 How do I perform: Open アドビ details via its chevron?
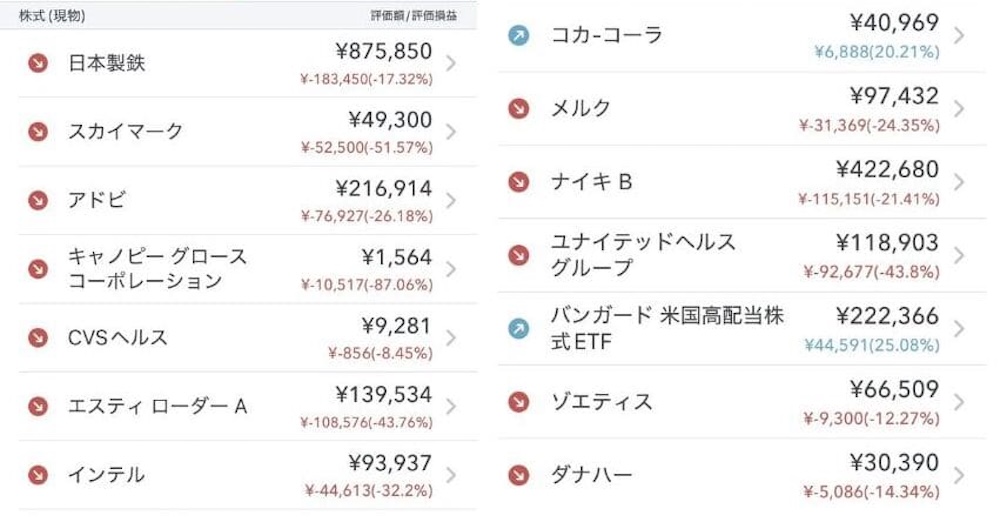coord(451,200)
